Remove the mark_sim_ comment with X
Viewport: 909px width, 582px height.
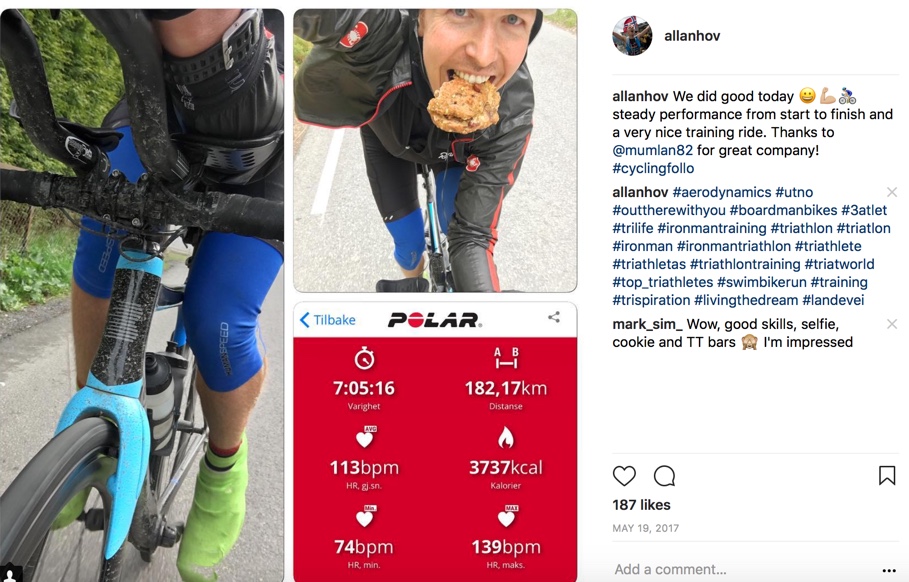click(x=892, y=324)
